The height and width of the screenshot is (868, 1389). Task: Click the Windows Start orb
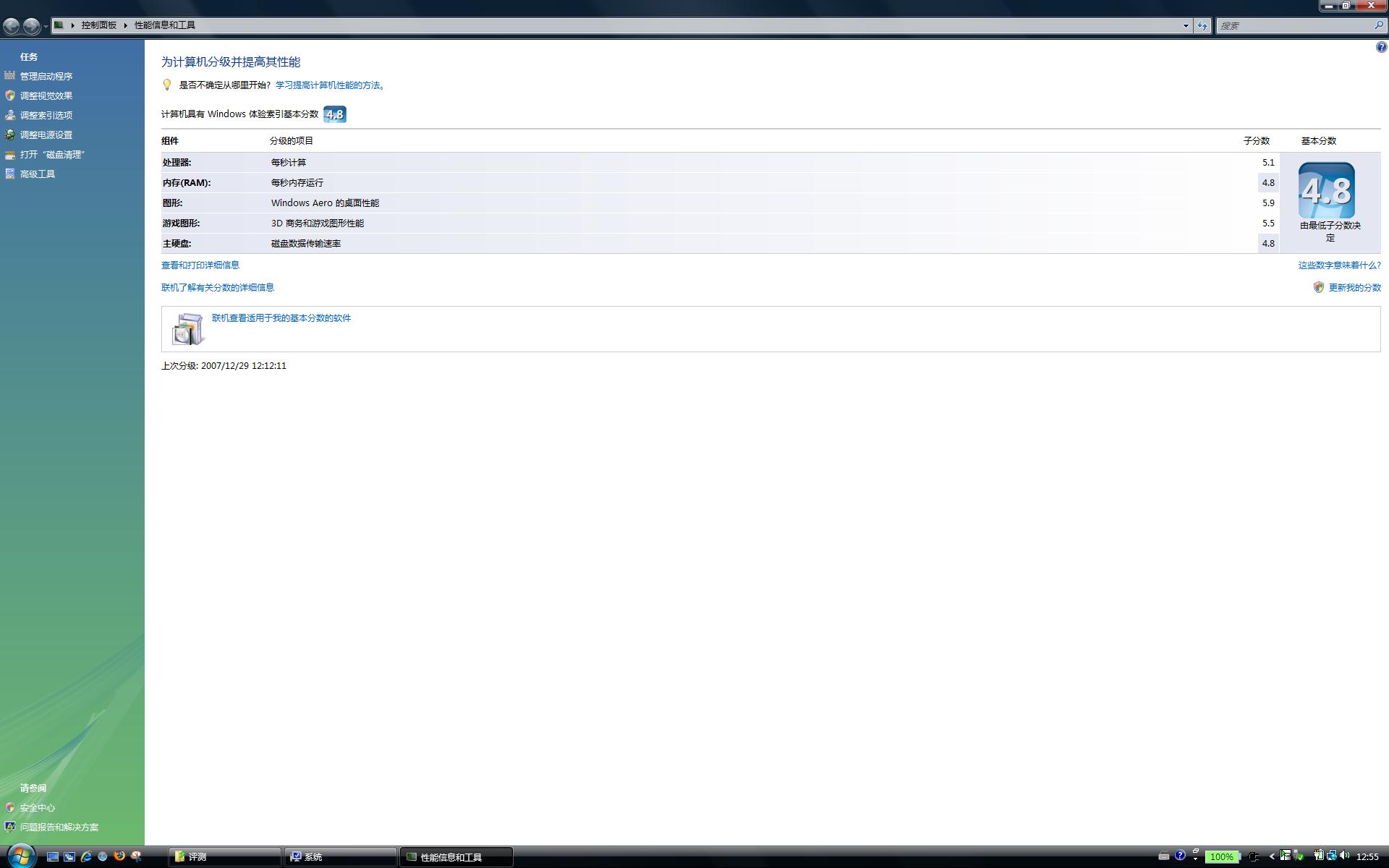(x=20, y=856)
